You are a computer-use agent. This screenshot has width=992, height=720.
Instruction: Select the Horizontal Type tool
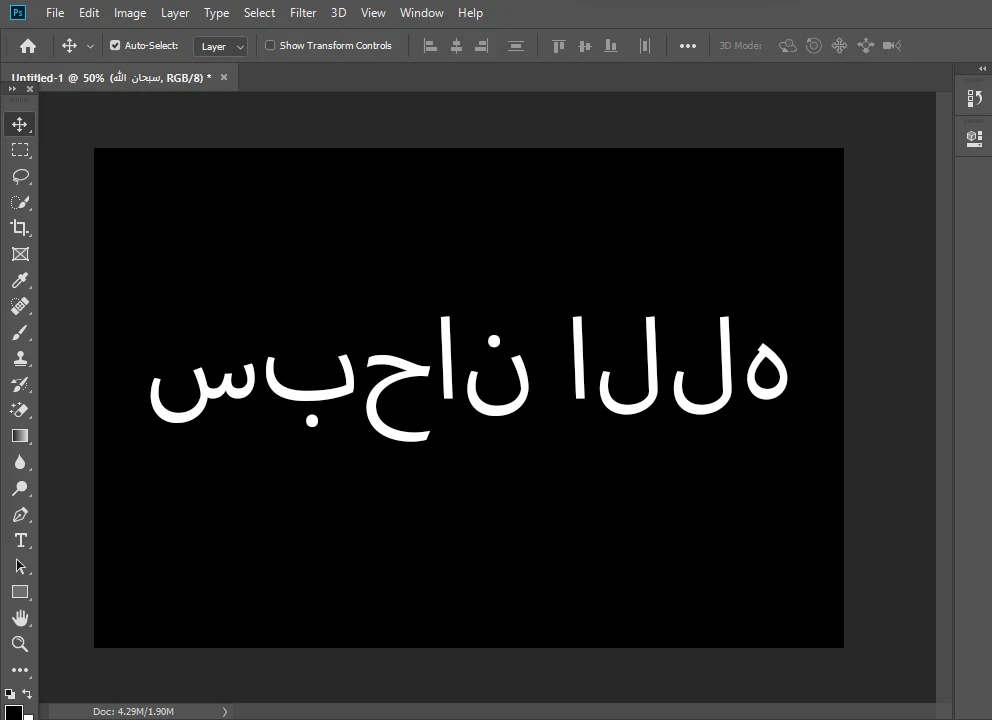[x=20, y=540]
